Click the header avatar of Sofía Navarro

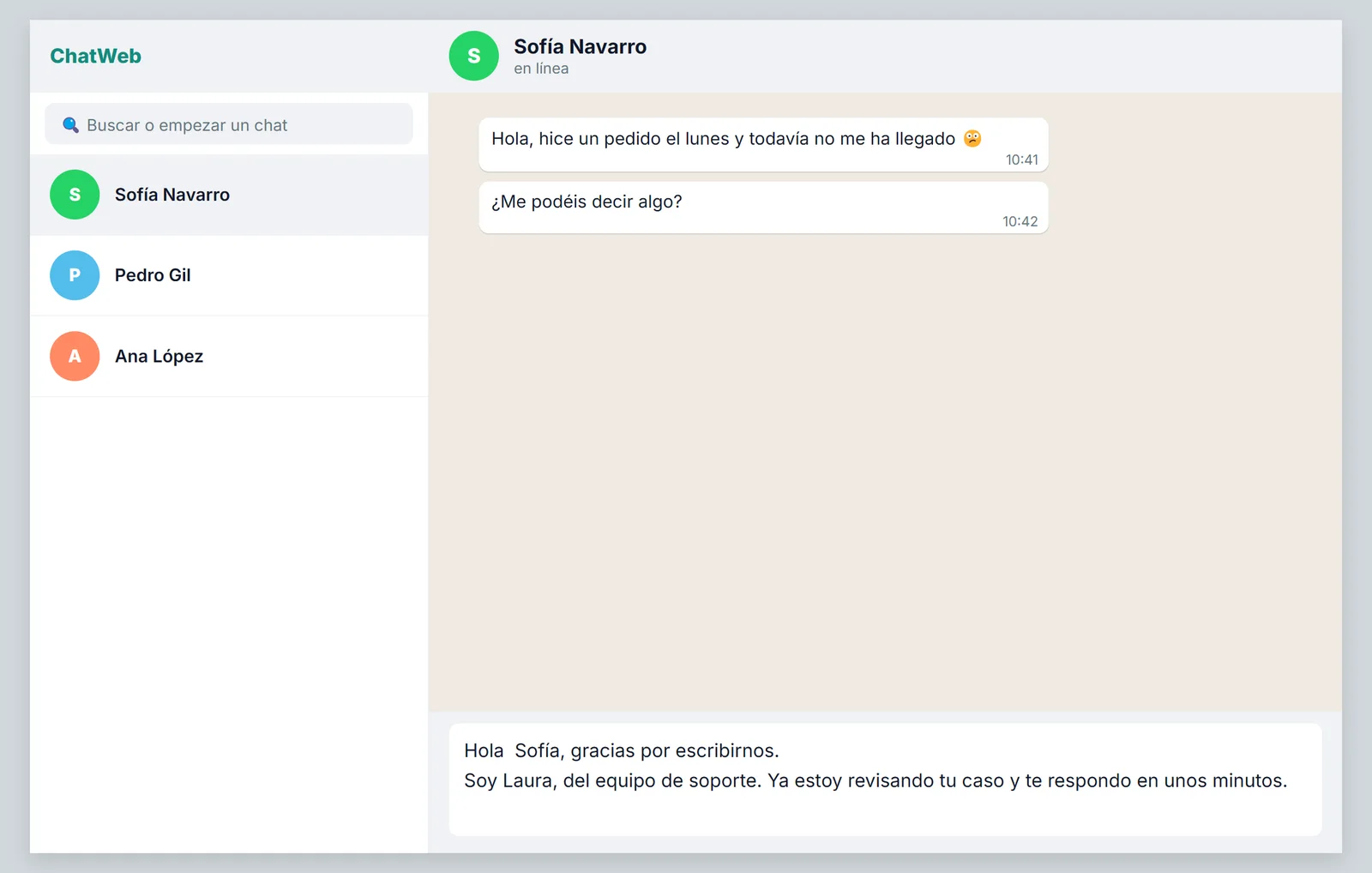pyautogui.click(x=473, y=56)
